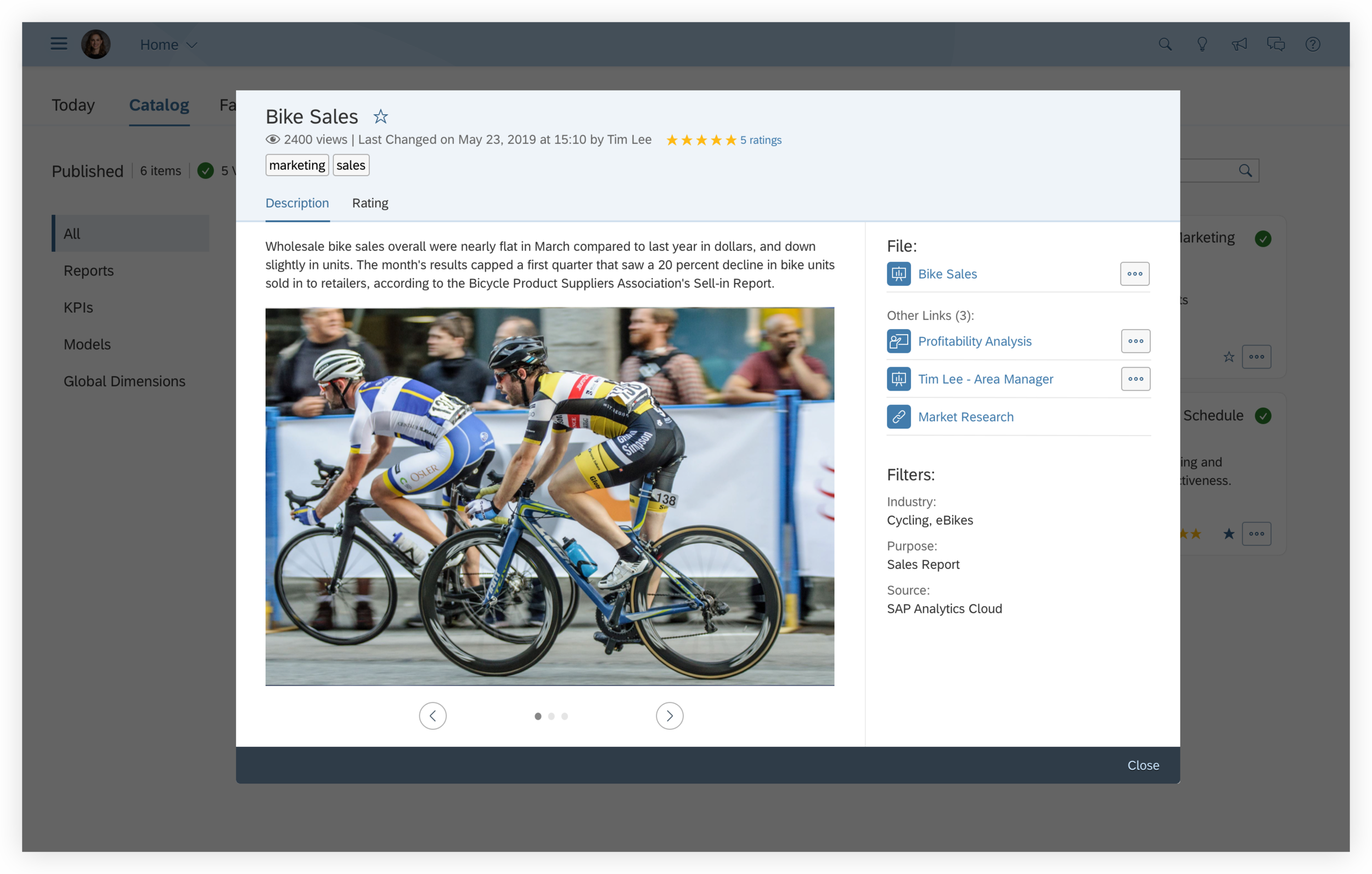Image resolution: width=1372 pixels, height=874 pixels.
Task: Open the discussions chat icon
Action: (x=1276, y=44)
